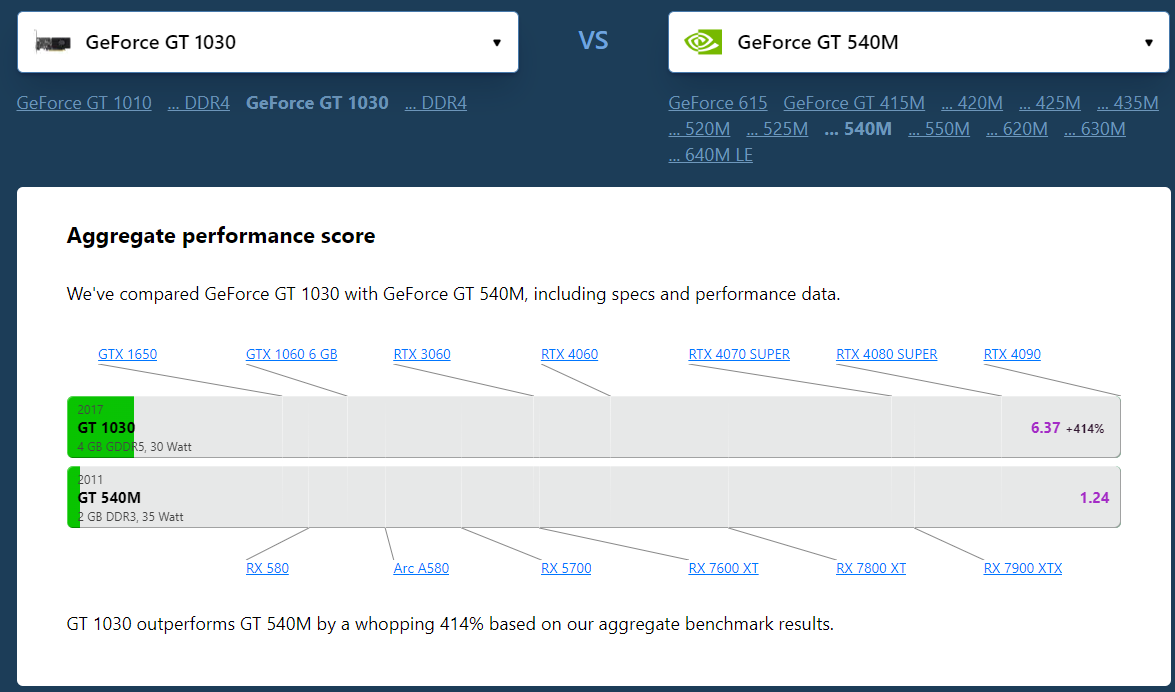Click the green GT 1030 score bar
Viewport: 1175px width, 692px height.
click(x=100, y=427)
